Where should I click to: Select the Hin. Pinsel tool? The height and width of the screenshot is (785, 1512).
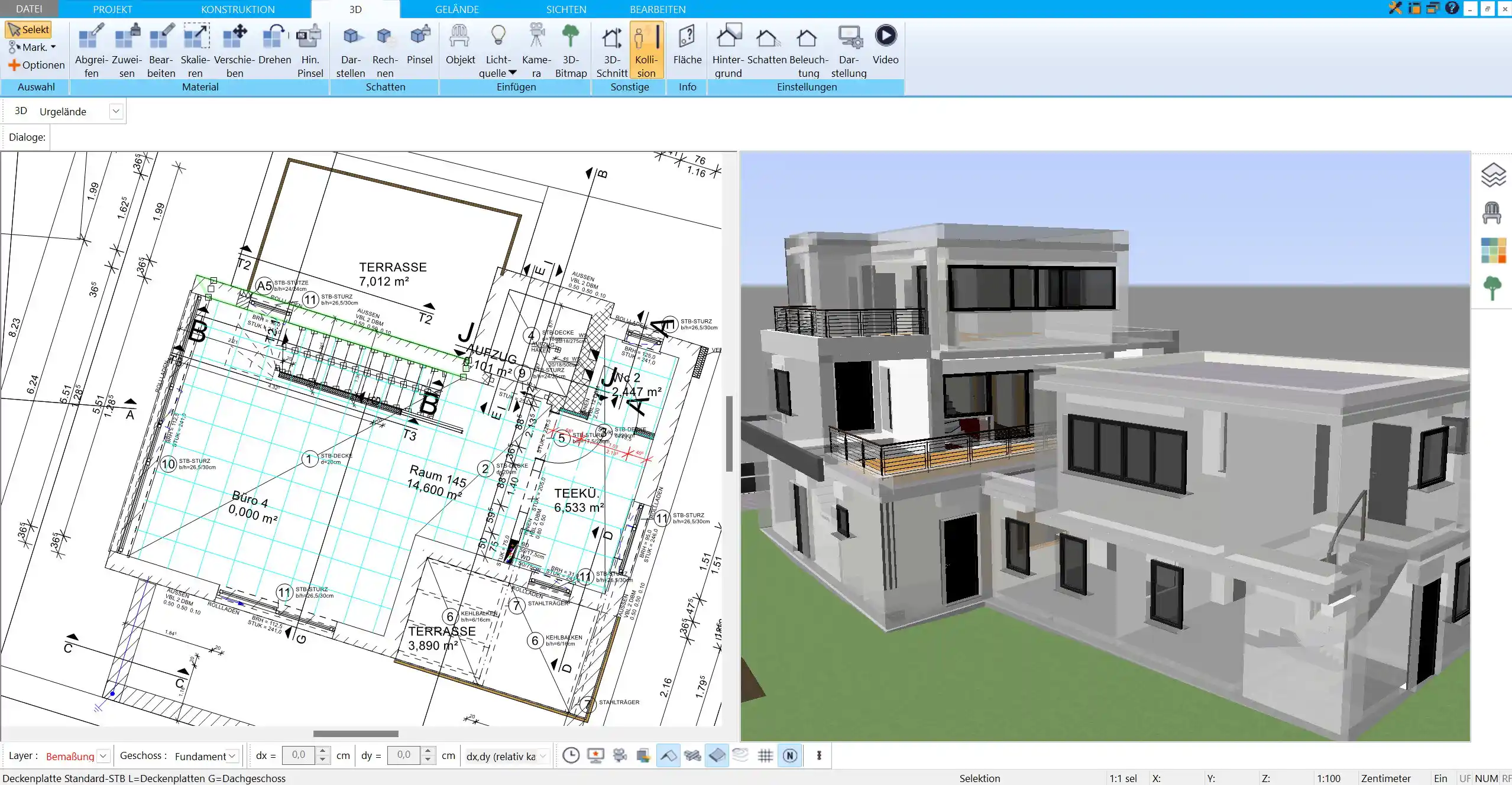pyautogui.click(x=310, y=51)
